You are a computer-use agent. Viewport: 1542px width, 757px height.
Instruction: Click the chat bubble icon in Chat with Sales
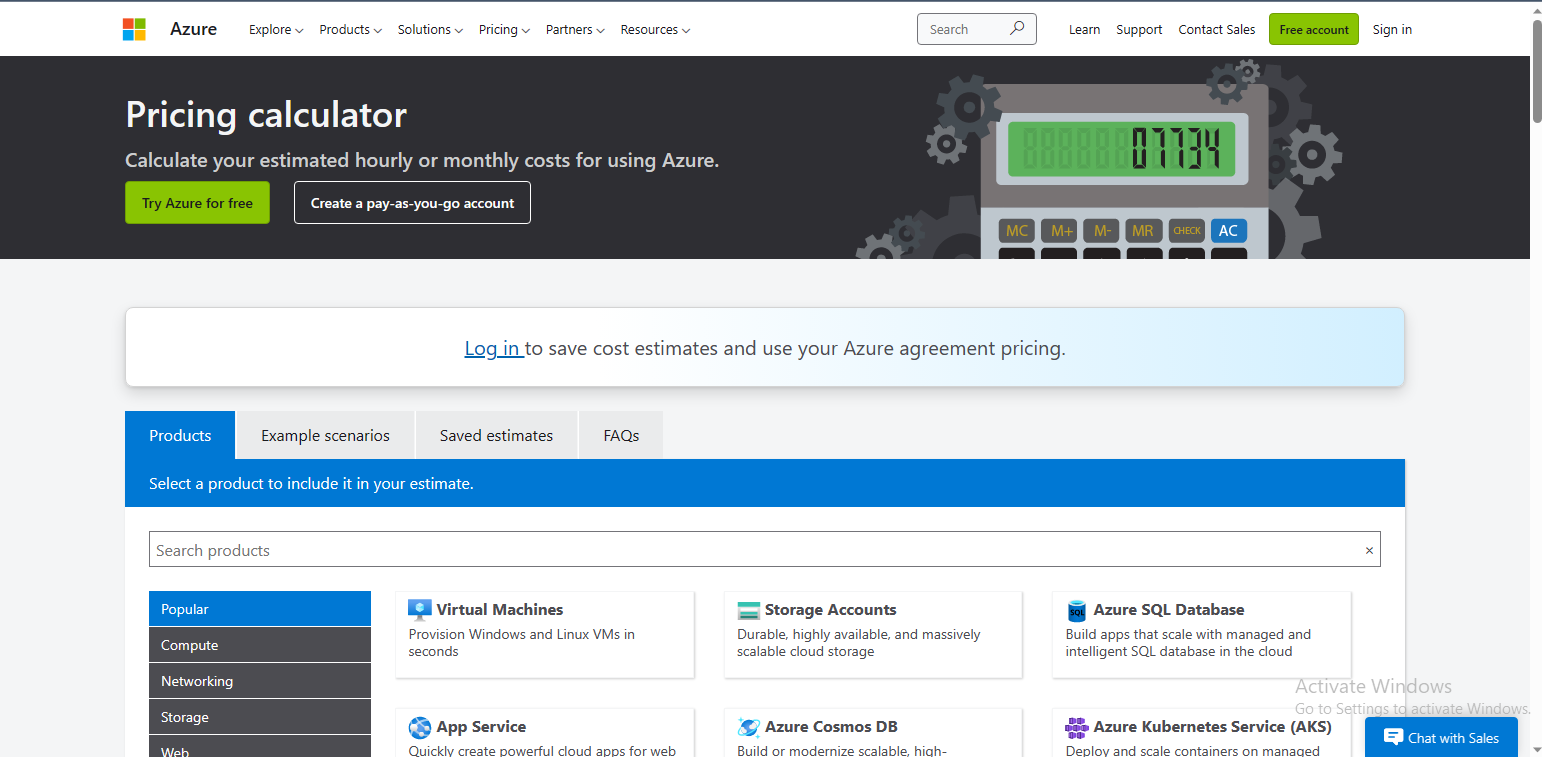pos(1393,737)
